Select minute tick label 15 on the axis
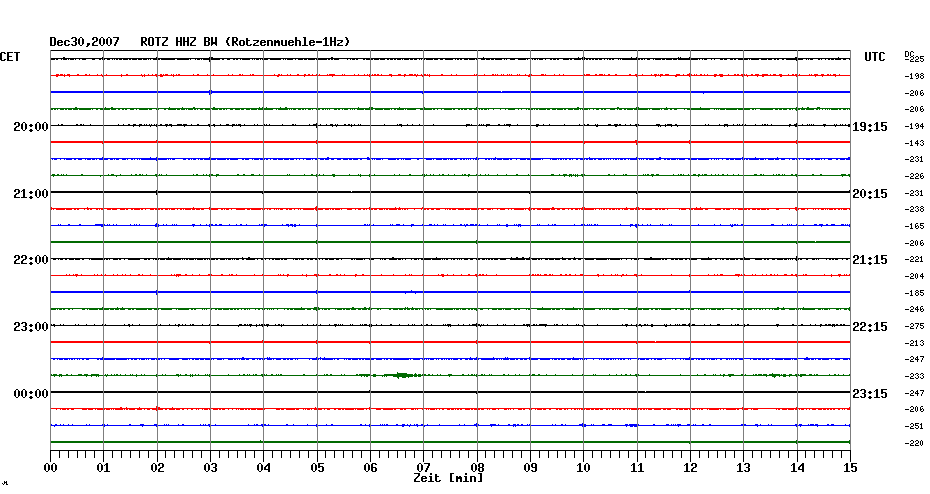 pos(850,468)
